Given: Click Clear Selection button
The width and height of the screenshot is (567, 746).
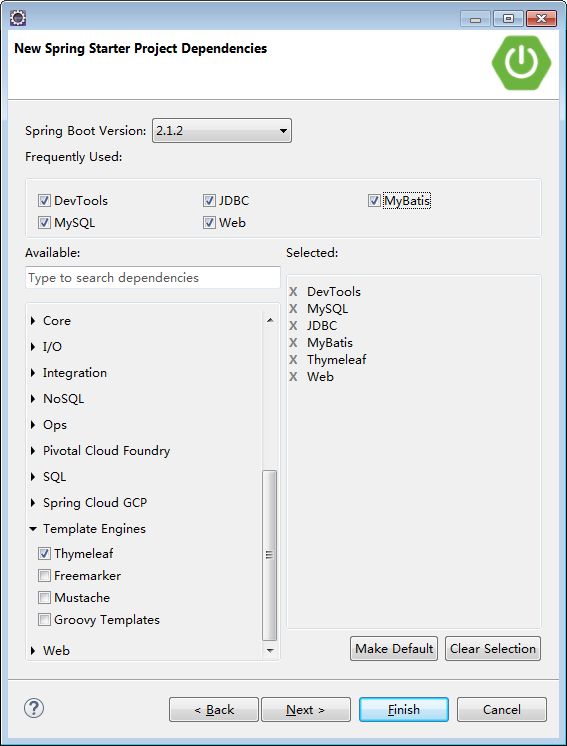Looking at the screenshot, I should (x=493, y=648).
